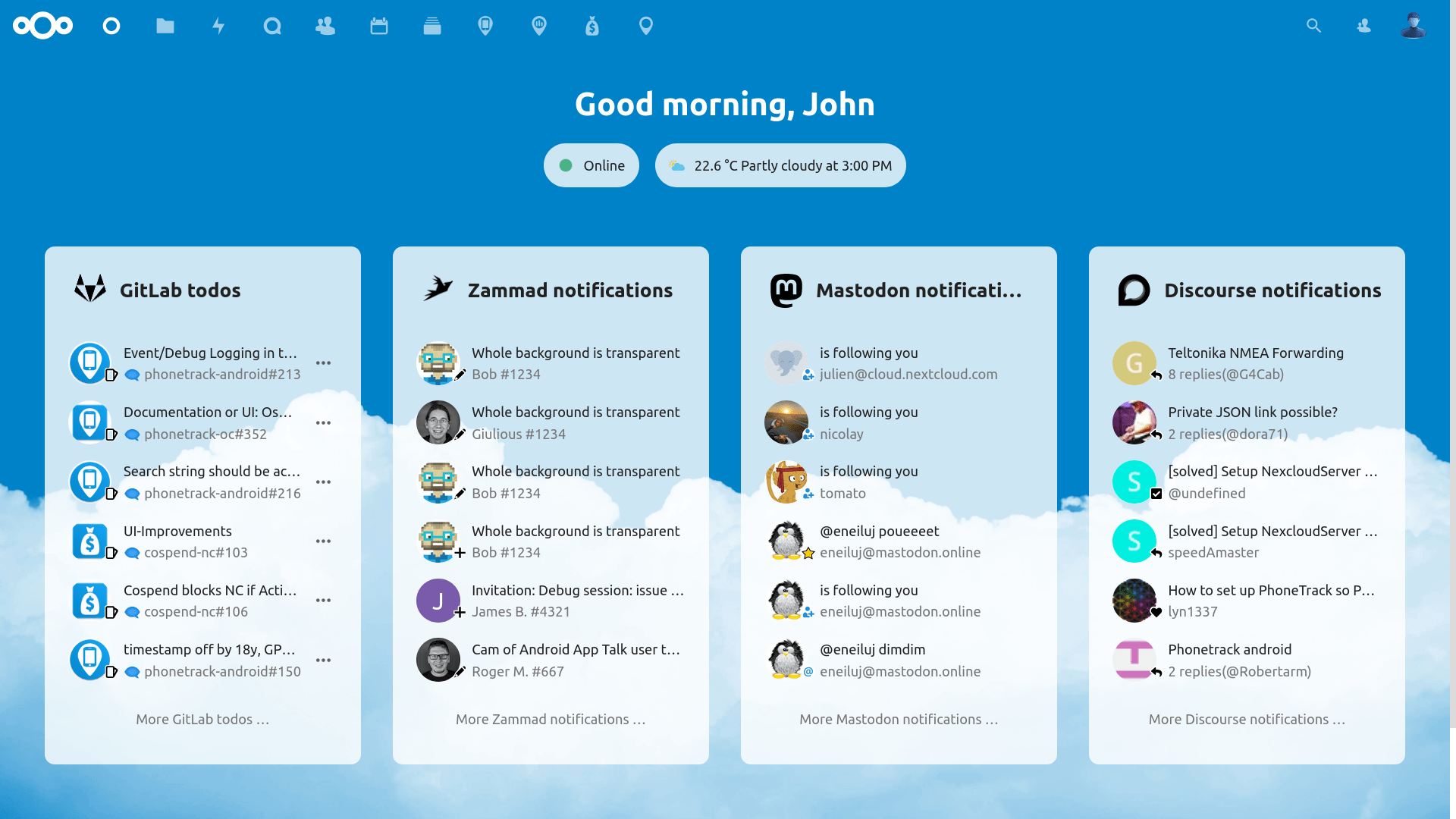
Task: Open the Online status selector
Action: pos(591,165)
